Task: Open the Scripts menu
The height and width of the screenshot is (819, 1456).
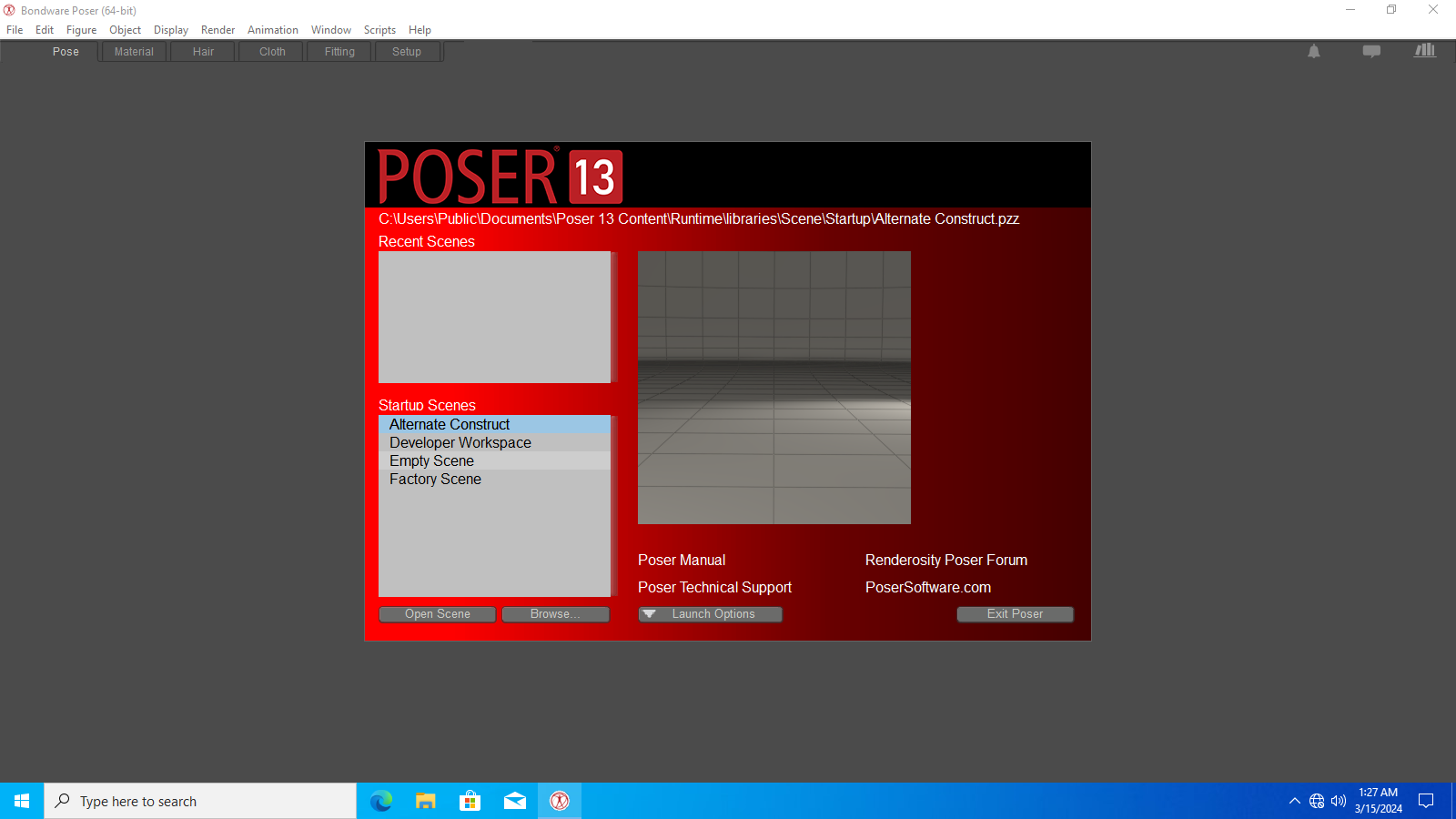Action: click(x=379, y=30)
